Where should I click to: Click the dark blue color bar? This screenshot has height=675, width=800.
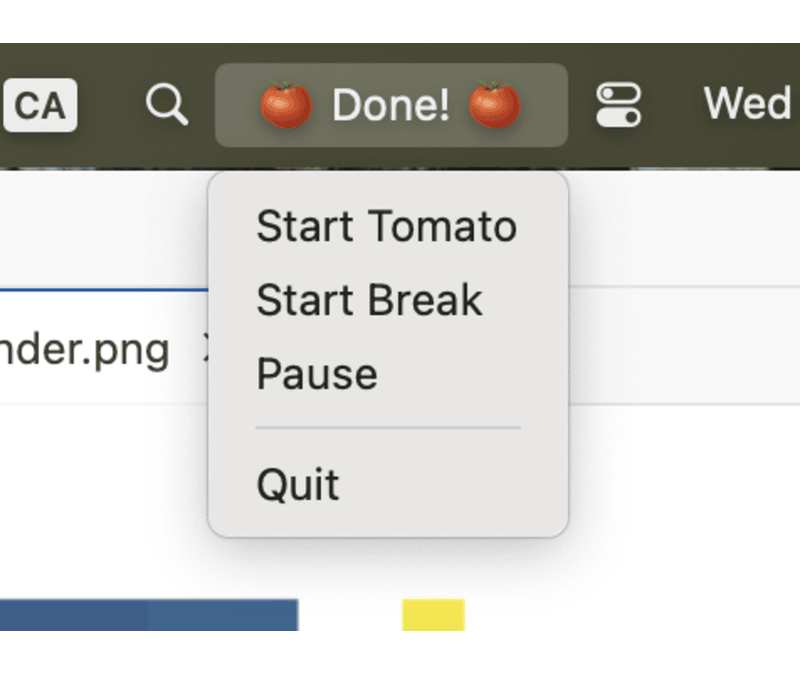pyautogui.click(x=74, y=615)
